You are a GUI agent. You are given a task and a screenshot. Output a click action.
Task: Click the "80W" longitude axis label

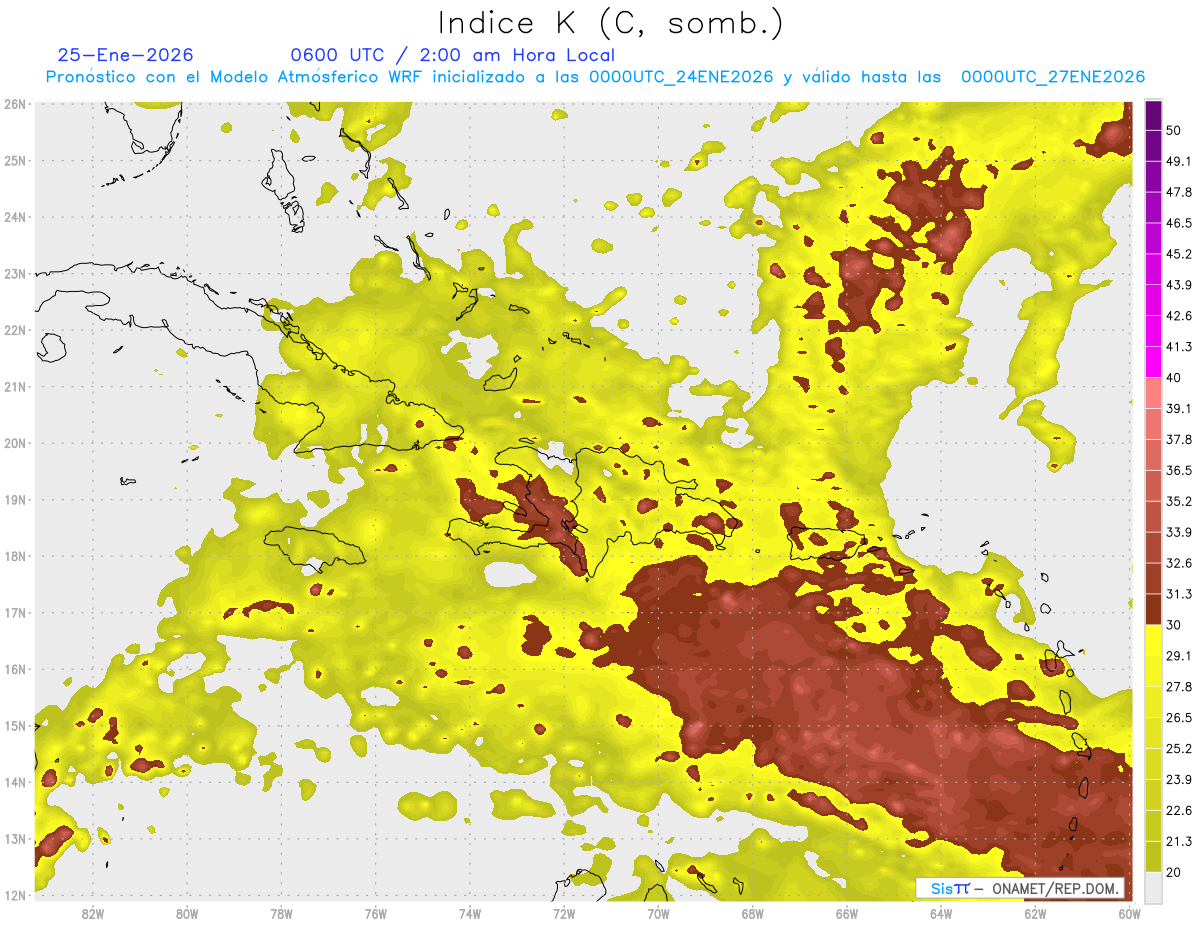point(187,913)
